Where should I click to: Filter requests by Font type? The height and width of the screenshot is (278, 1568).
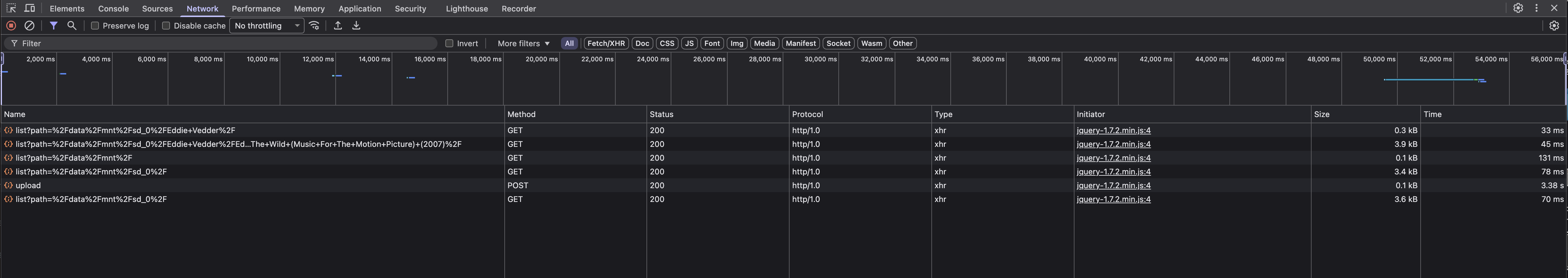(x=712, y=43)
